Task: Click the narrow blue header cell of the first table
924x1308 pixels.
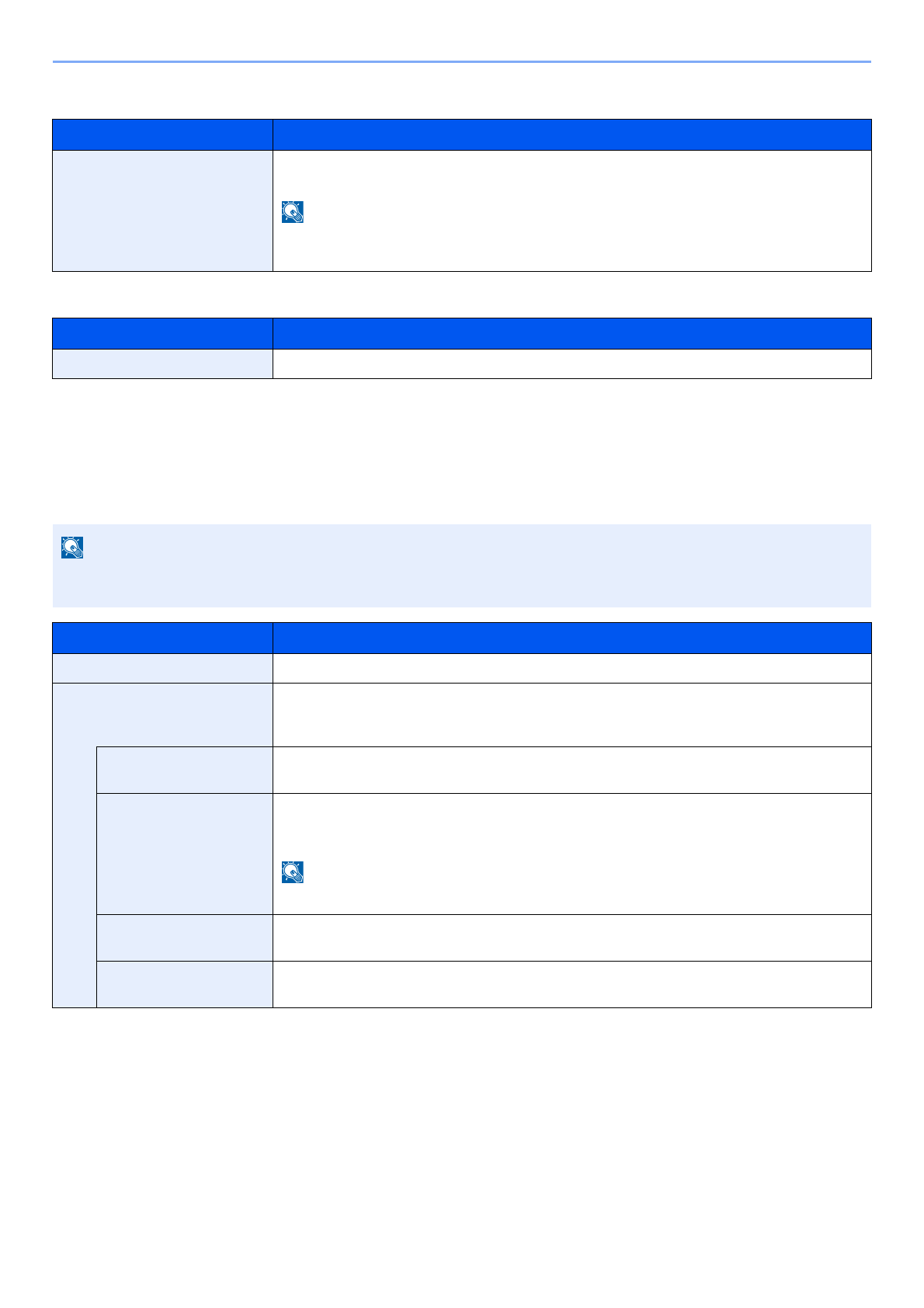Action: [162, 134]
